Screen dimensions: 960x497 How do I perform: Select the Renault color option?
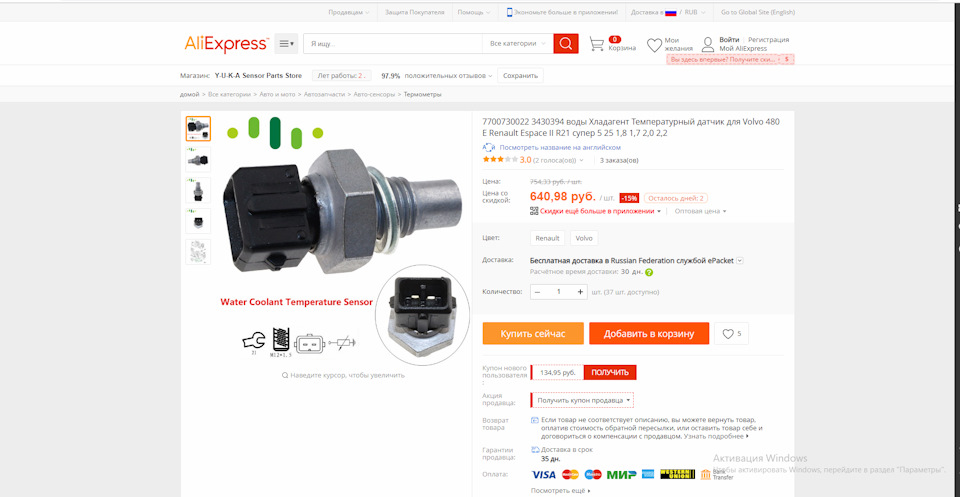click(x=547, y=238)
